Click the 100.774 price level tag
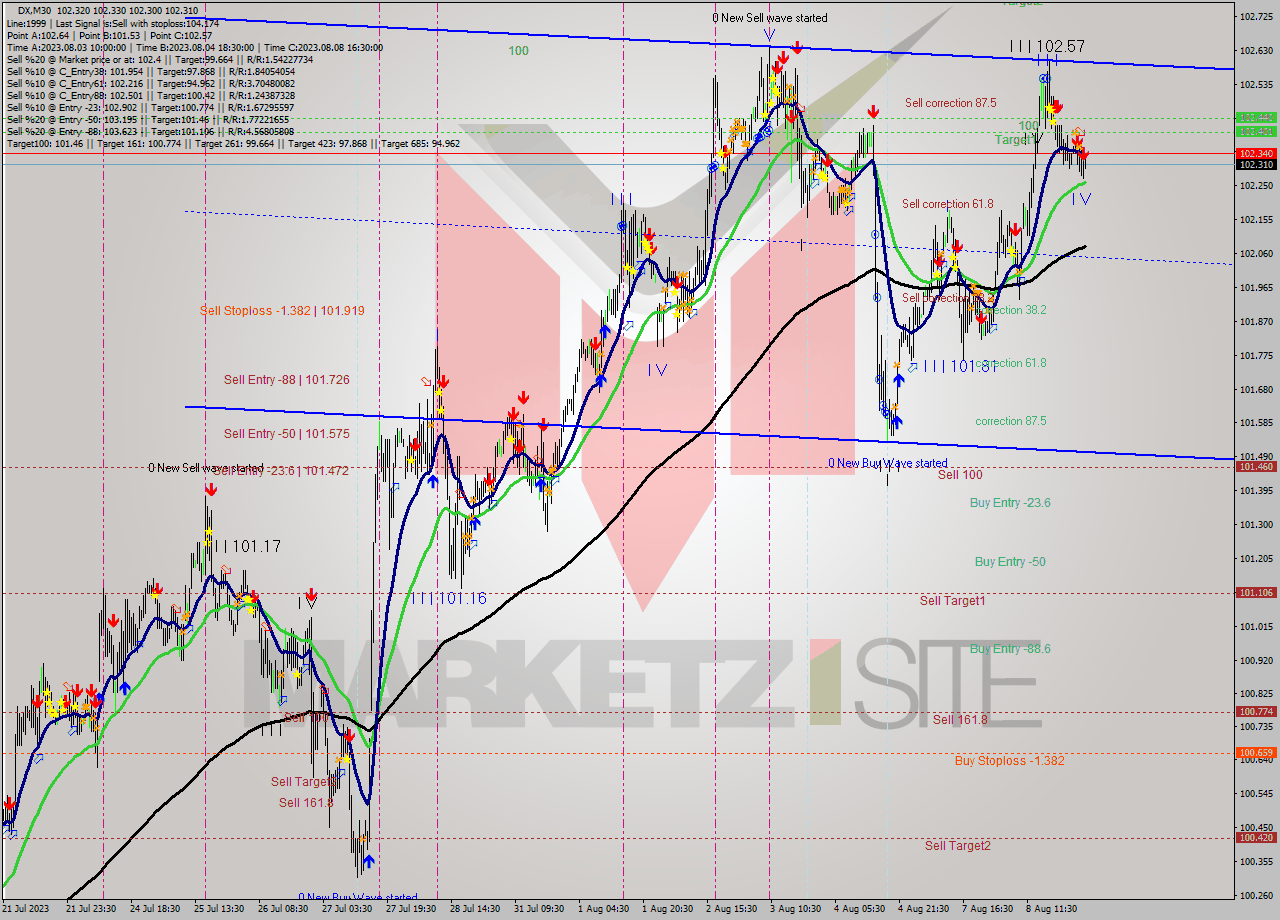The height and width of the screenshot is (920, 1280). [1255, 712]
